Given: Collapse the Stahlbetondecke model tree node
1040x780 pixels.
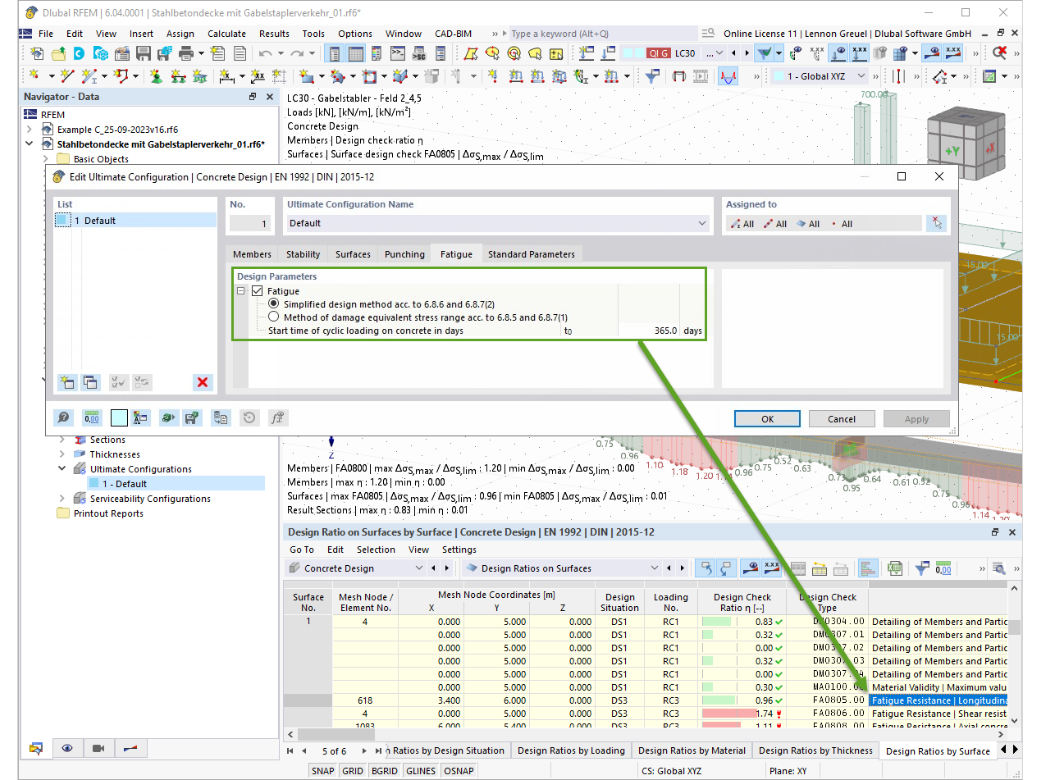Looking at the screenshot, I should 29,144.
